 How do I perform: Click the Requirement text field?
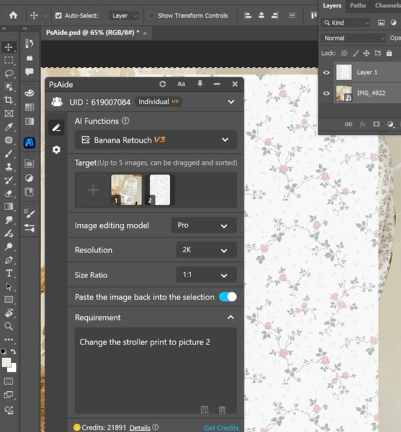point(156,371)
